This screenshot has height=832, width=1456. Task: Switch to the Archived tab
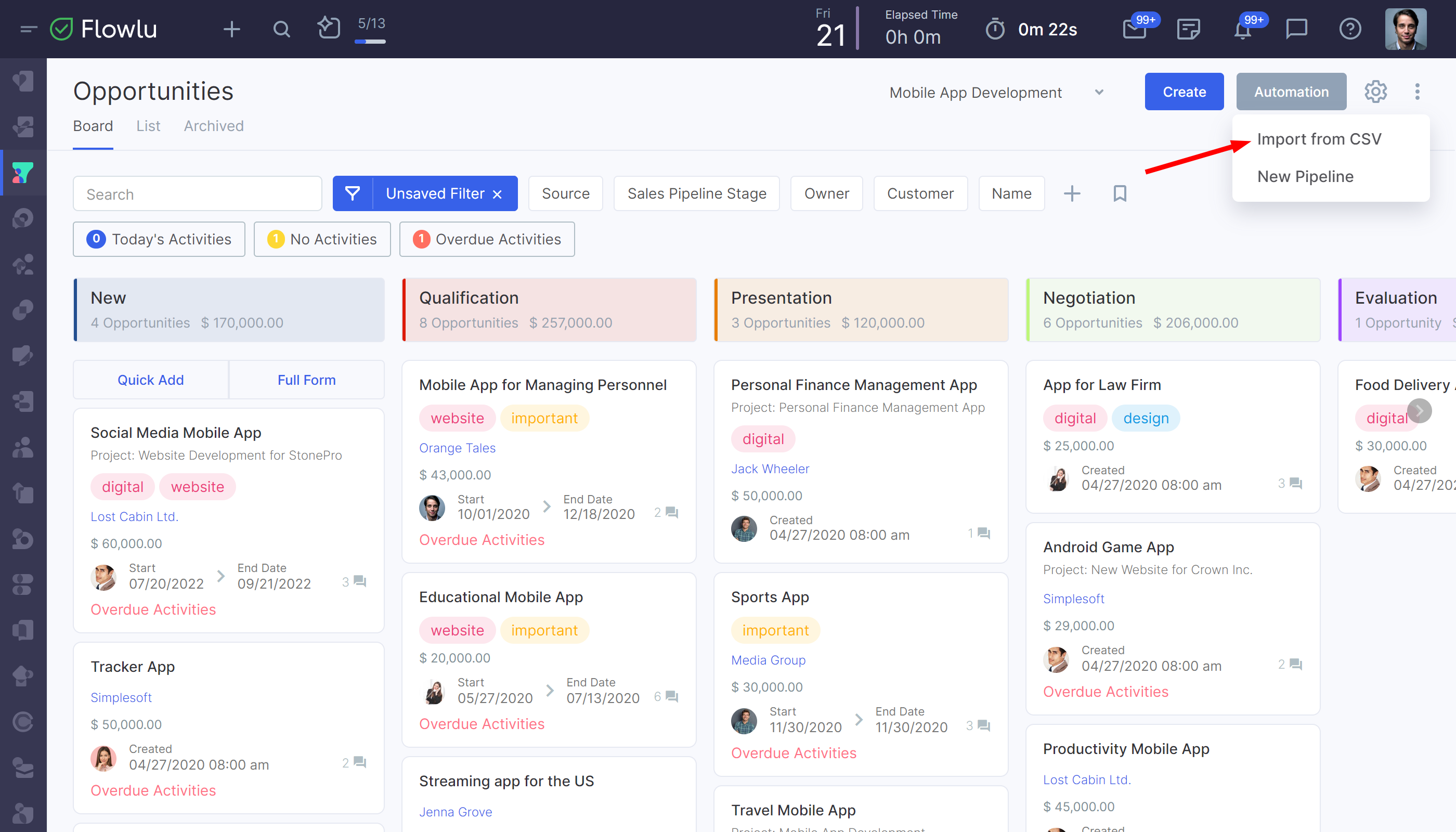coord(214,126)
